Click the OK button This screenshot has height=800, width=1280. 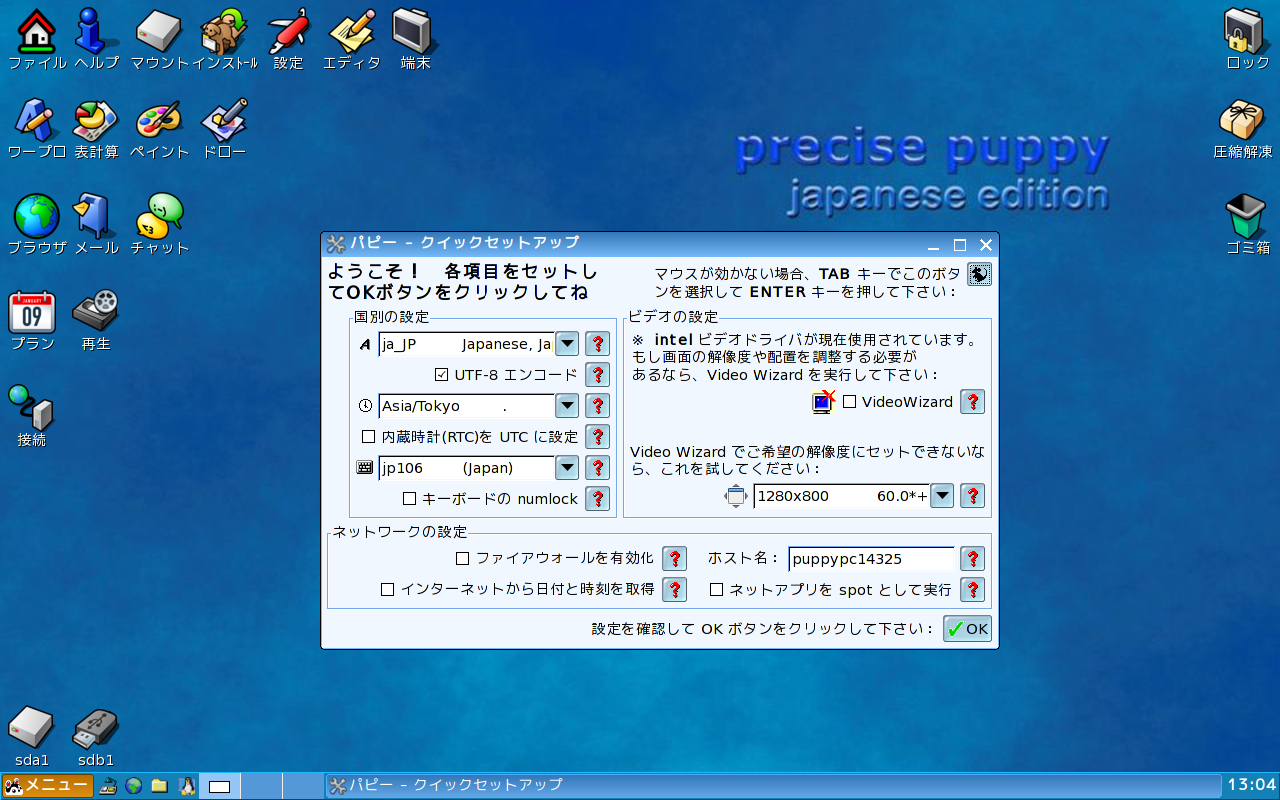click(967, 629)
